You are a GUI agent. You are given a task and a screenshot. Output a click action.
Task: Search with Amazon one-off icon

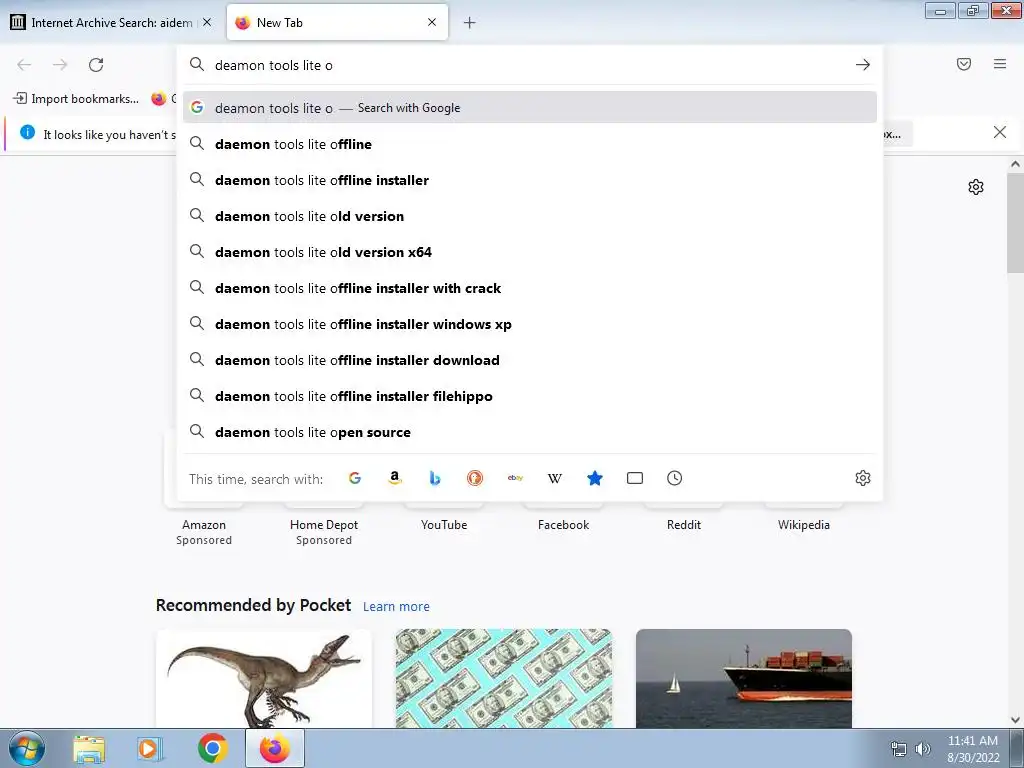tap(394, 478)
